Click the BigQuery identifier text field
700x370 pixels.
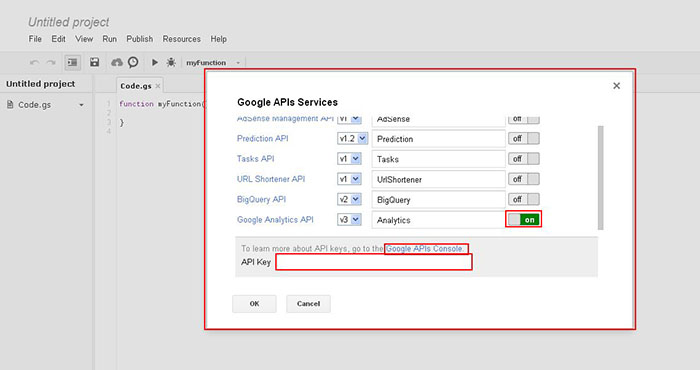(438, 200)
